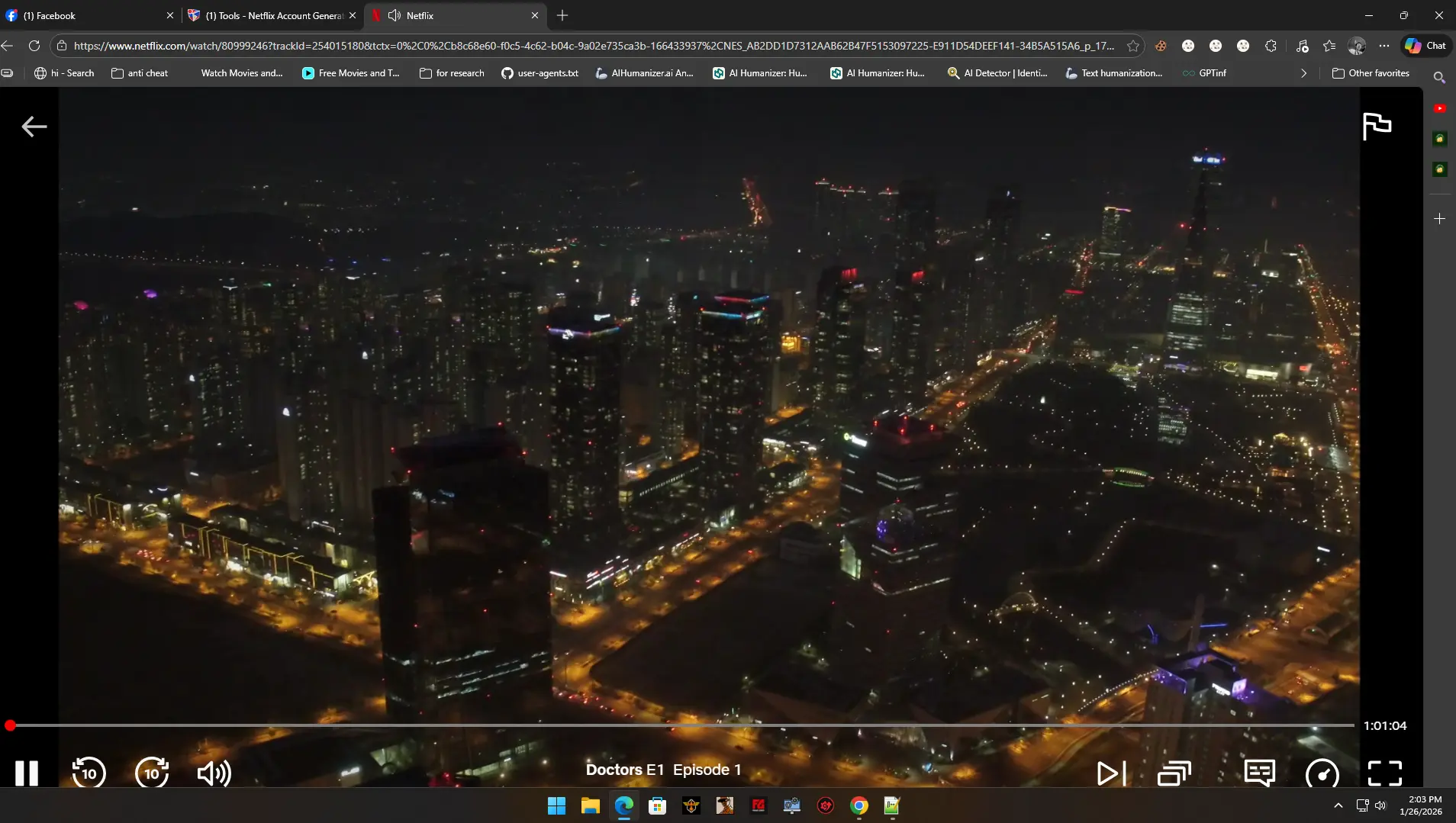Click the Netflix URL address bar
Screen dimensions: 1456x823
594,46
